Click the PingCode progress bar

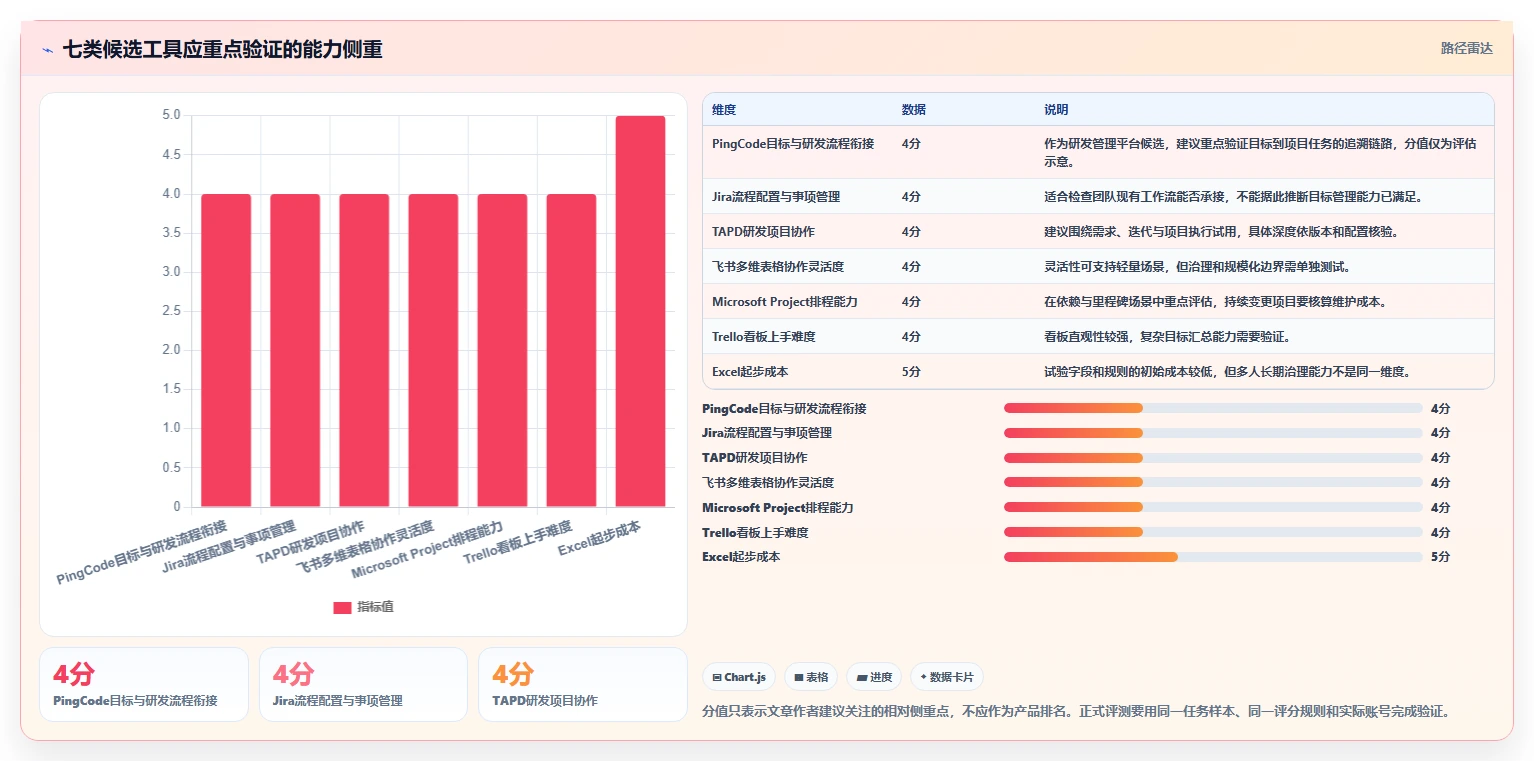(1213, 408)
